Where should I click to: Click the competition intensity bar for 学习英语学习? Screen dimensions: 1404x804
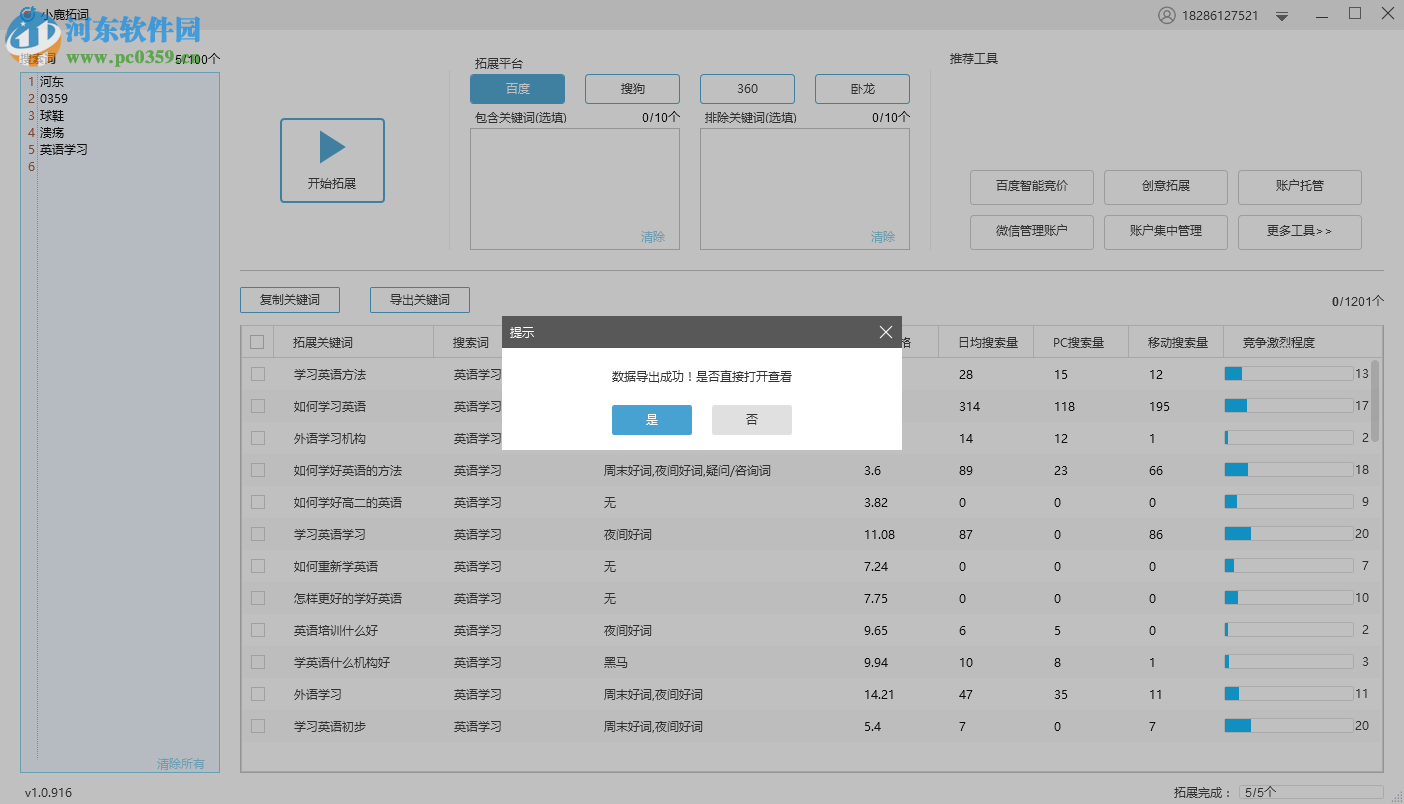(x=1288, y=533)
